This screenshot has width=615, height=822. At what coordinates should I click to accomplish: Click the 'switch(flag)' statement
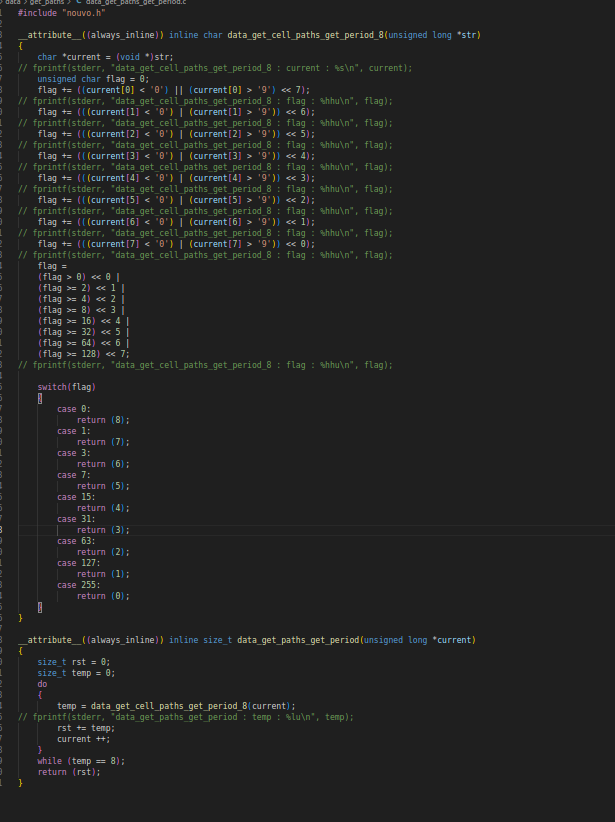[67, 387]
